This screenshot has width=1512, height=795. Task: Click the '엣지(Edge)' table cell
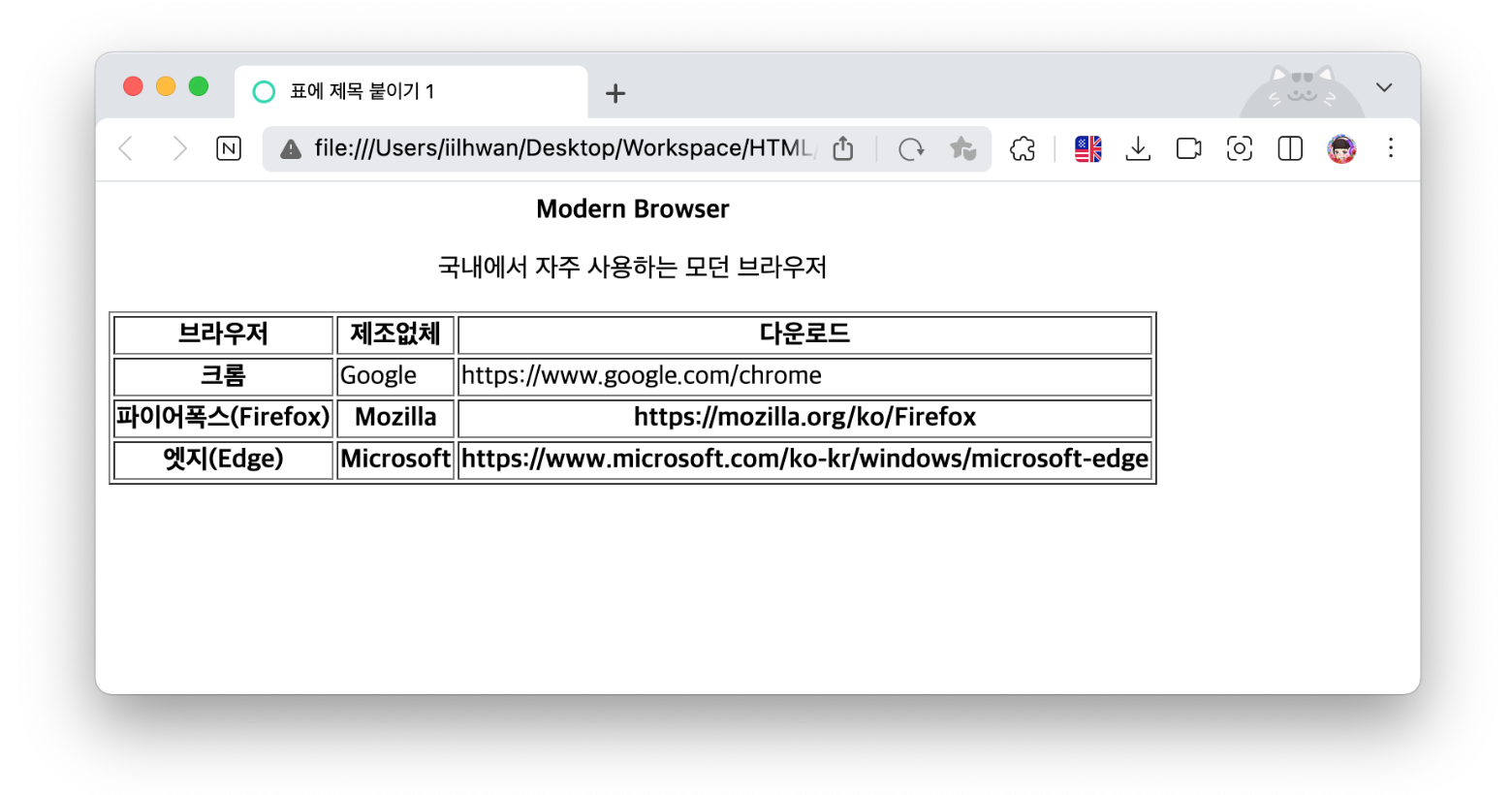(x=224, y=460)
